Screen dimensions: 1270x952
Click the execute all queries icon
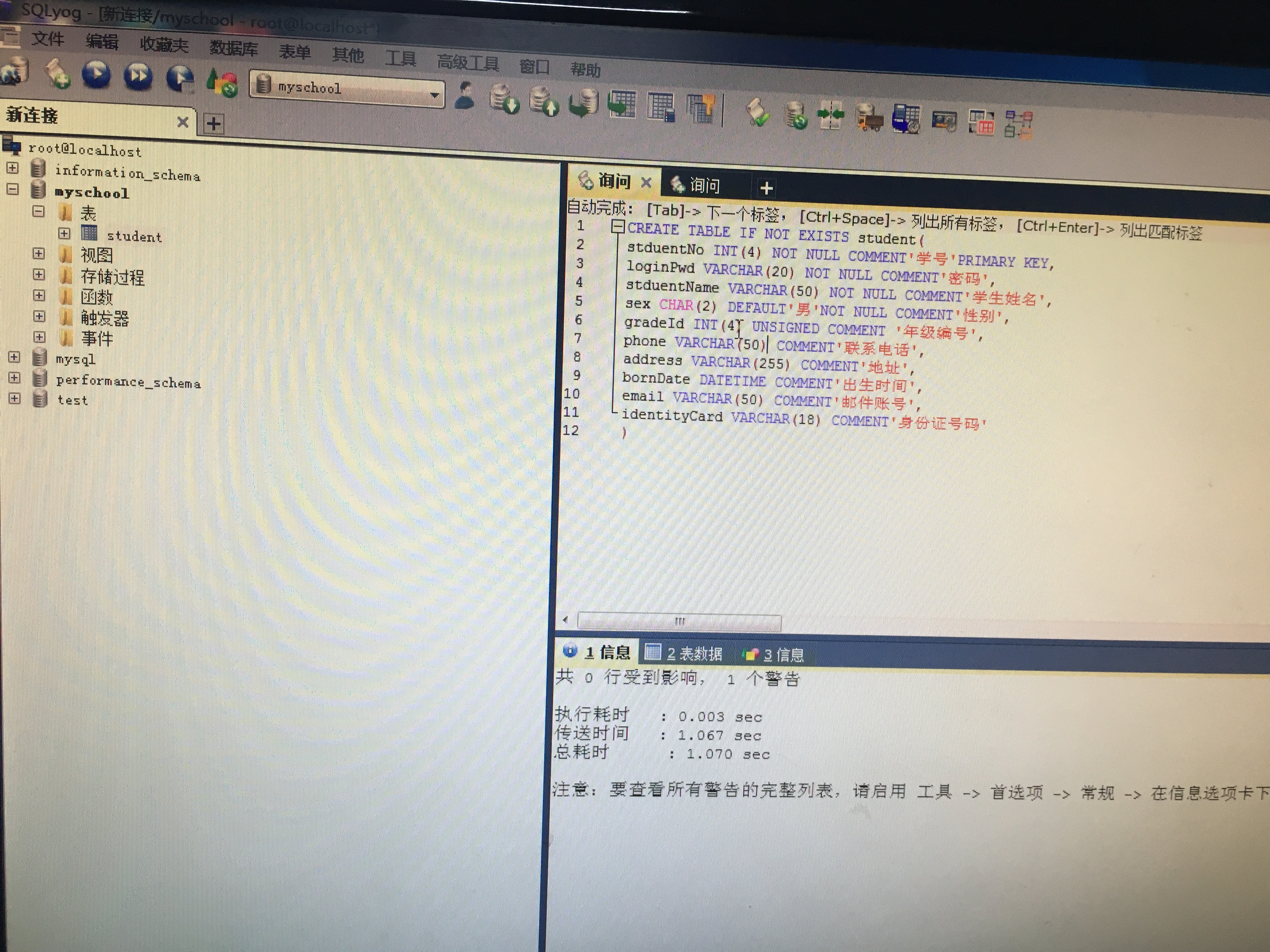(138, 76)
